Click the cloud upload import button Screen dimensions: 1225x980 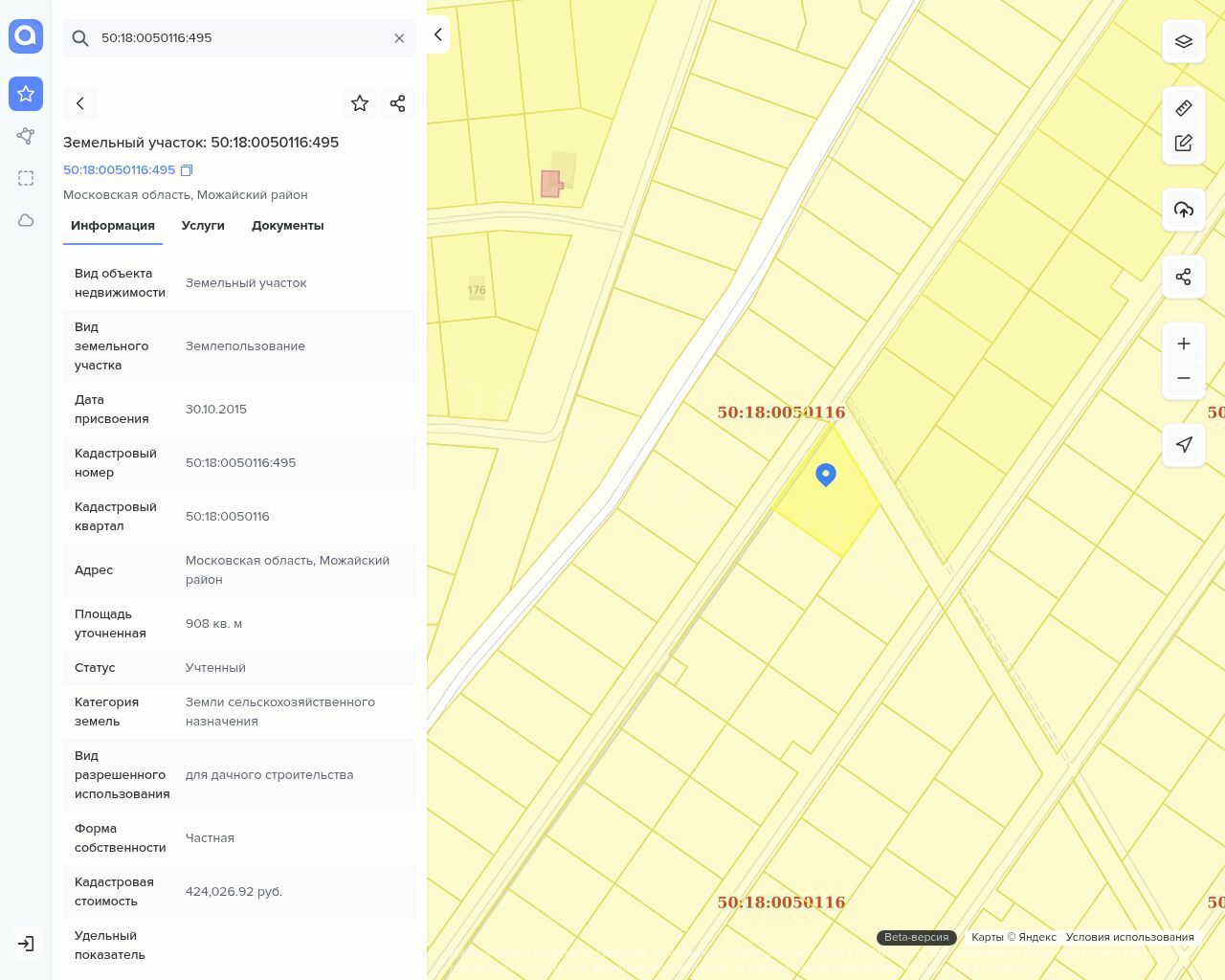1184,210
